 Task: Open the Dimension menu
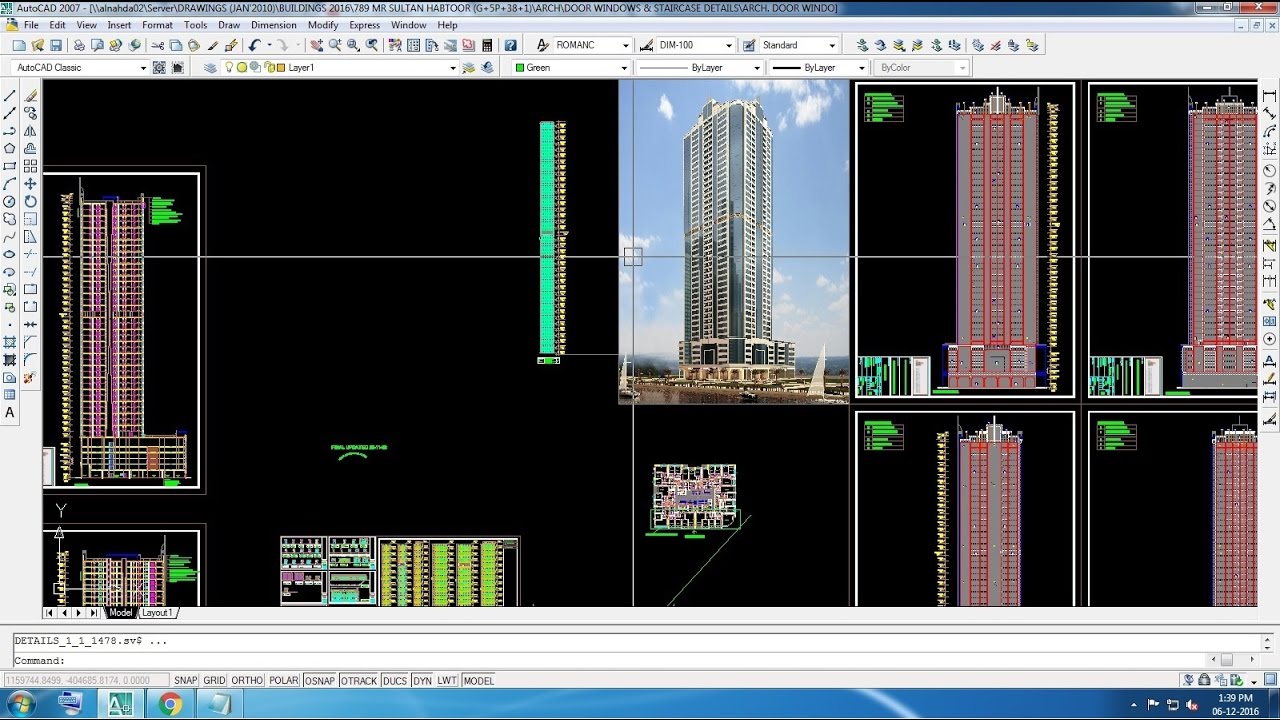274,25
